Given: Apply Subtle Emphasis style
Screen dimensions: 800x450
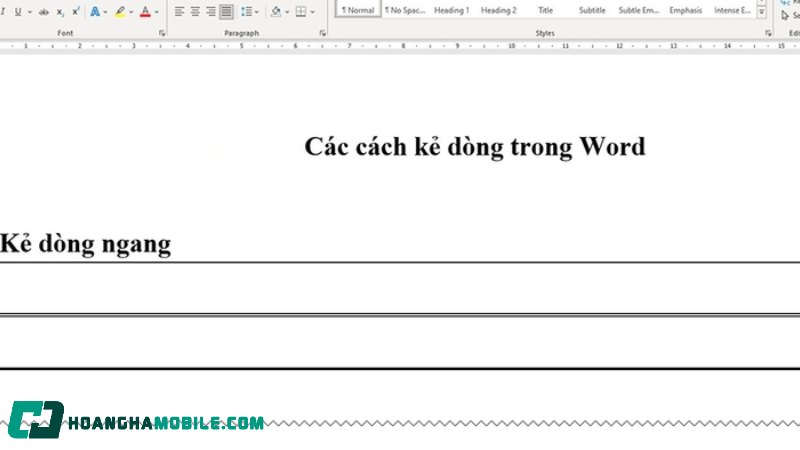Looking at the screenshot, I should click(x=639, y=9).
